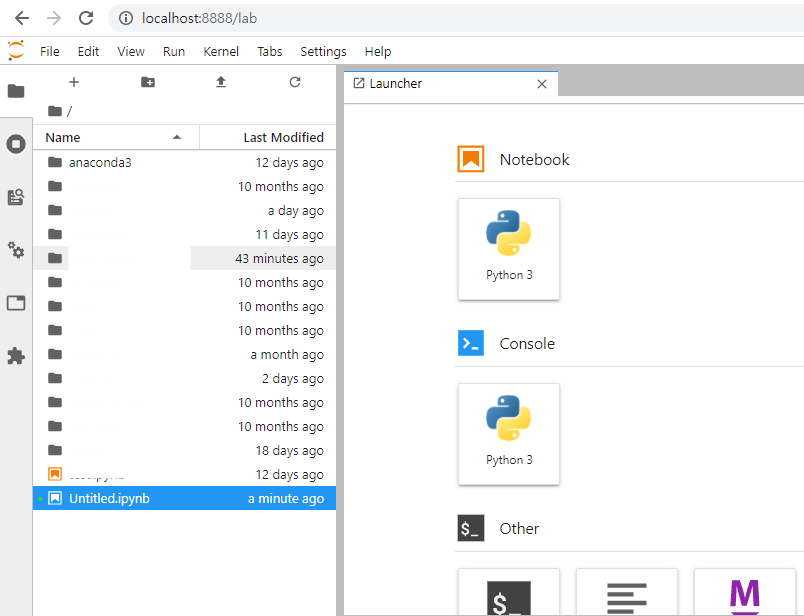Image resolution: width=804 pixels, height=616 pixels.
Task: Click the Console section icon
Action: tap(471, 343)
